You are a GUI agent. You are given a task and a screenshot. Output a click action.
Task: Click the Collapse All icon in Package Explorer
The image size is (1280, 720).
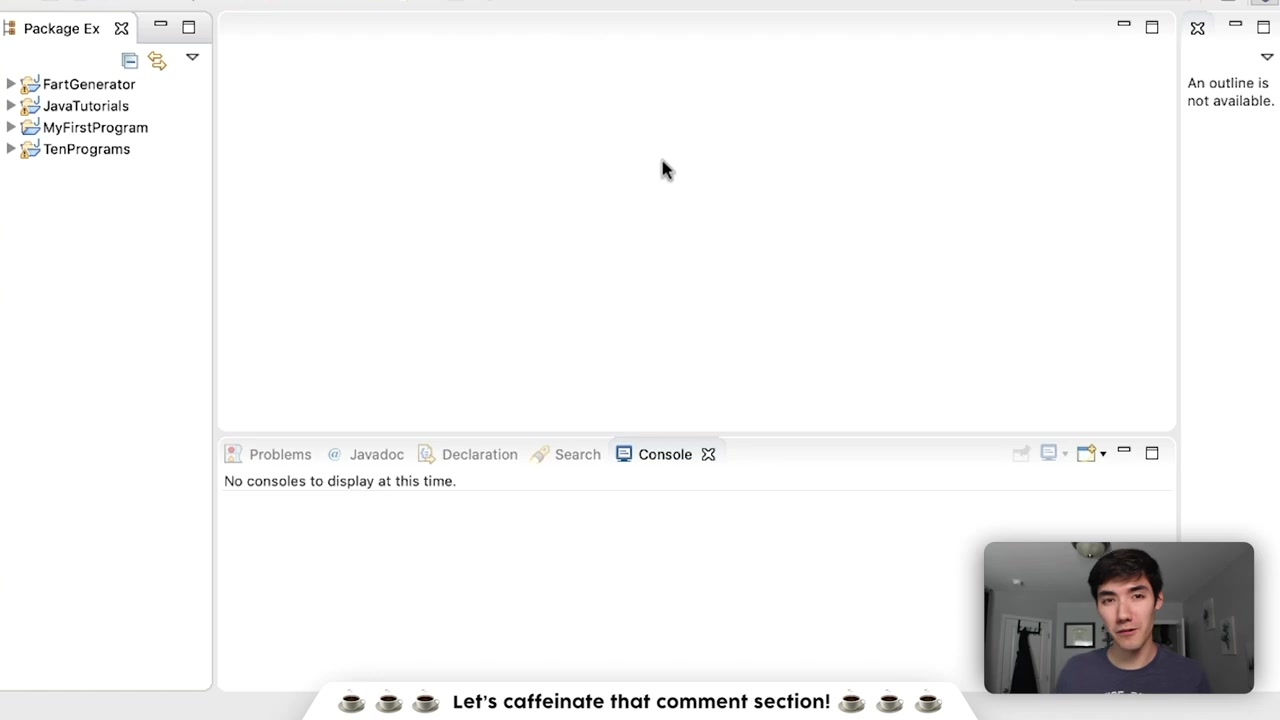[x=130, y=60]
